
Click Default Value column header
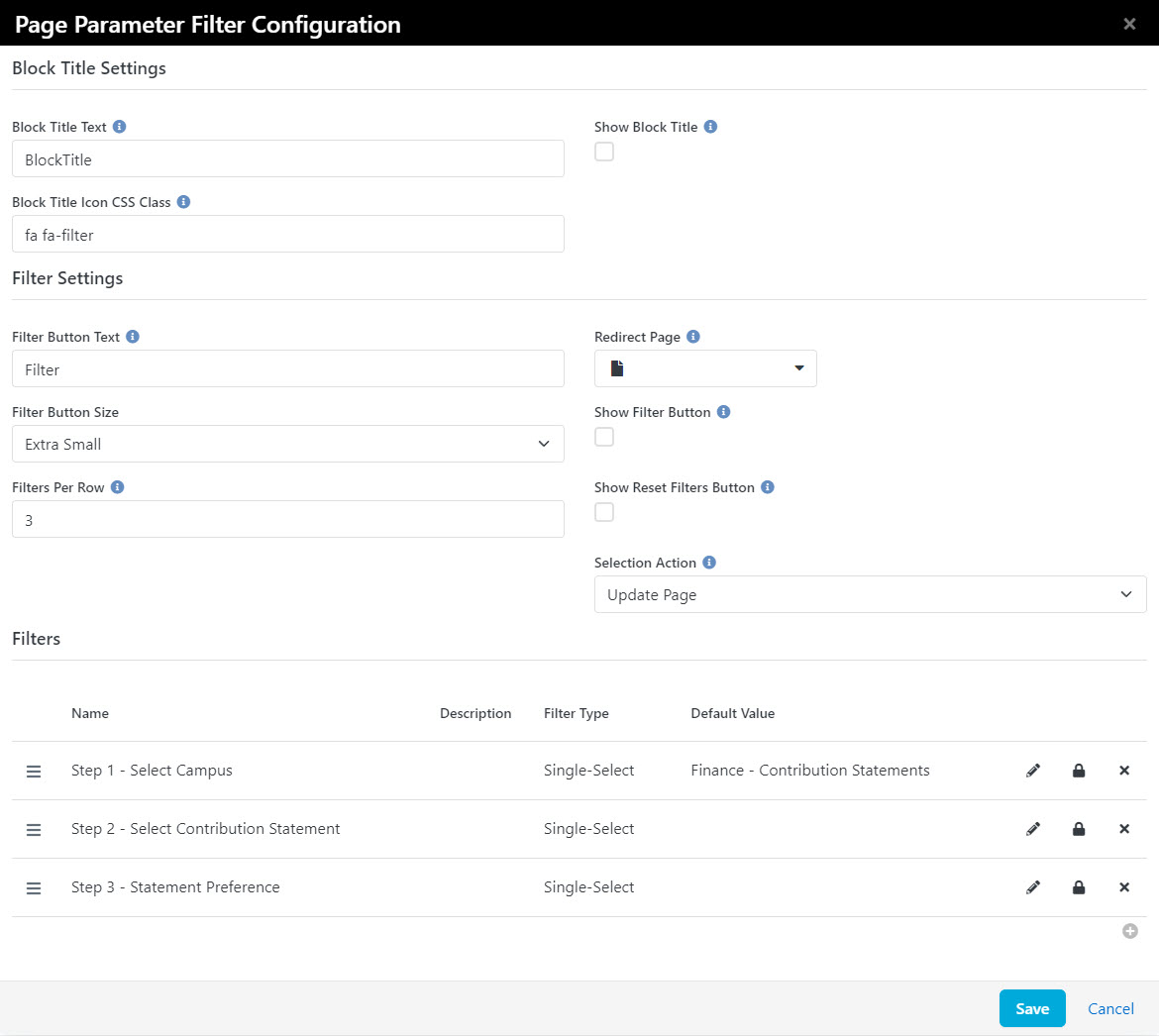(732, 713)
